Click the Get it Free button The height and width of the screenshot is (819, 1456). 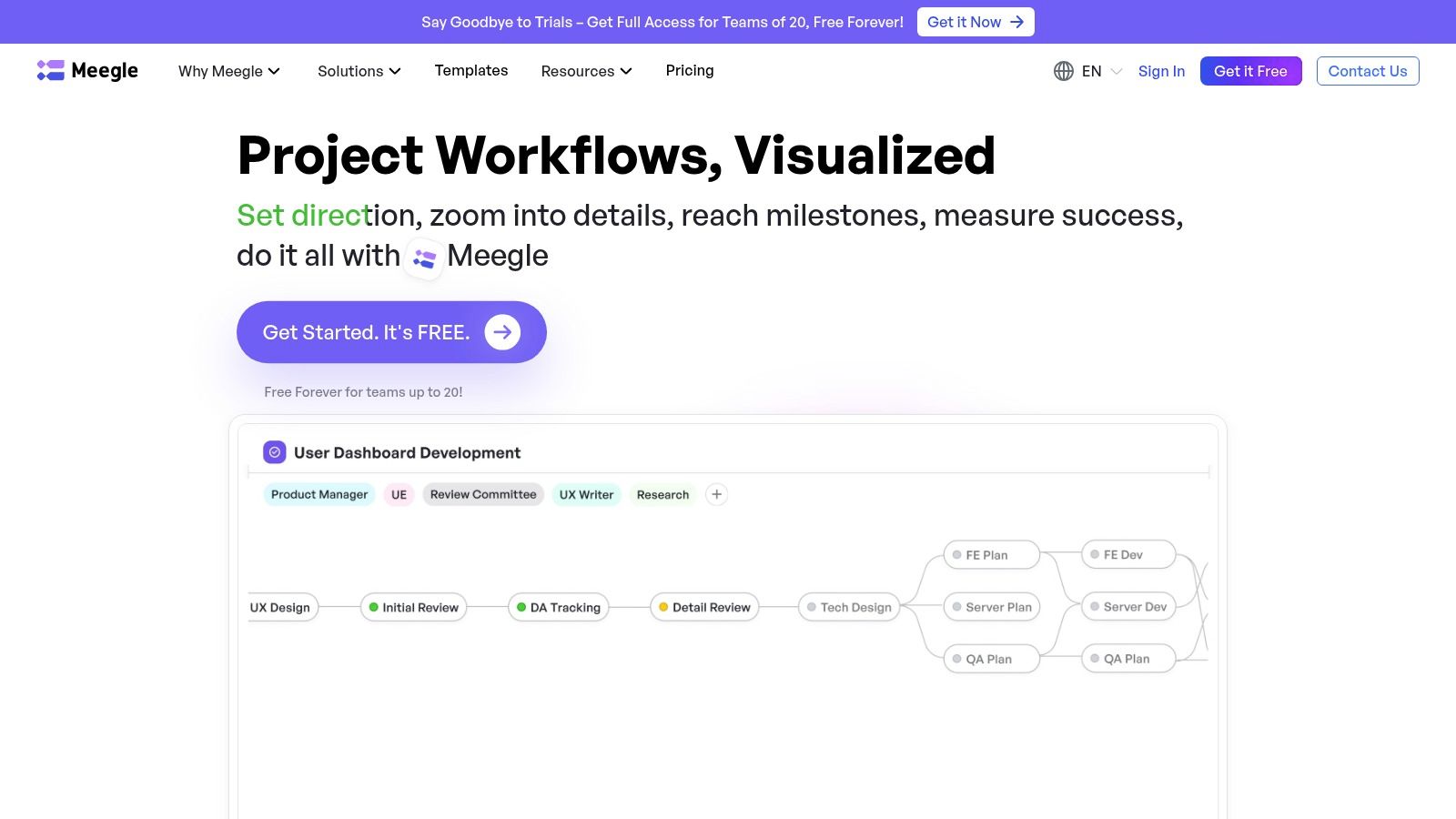[1250, 71]
